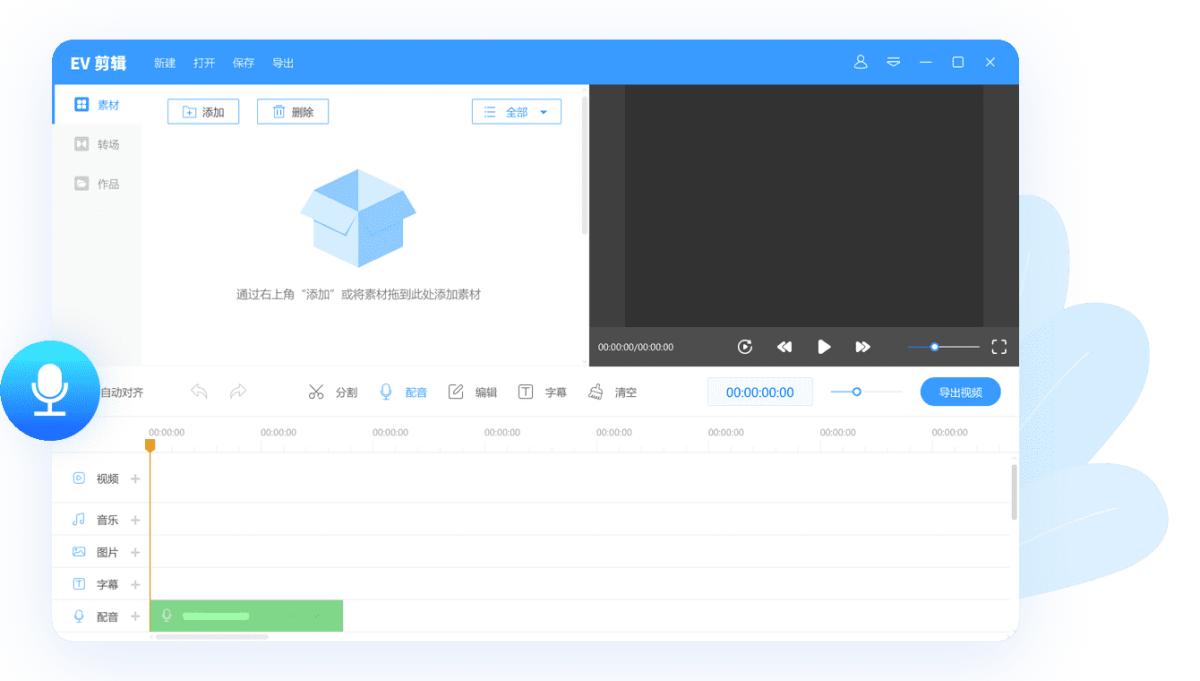Click the undo arrow
Image resolution: width=1200 pixels, height=681 pixels.
(199, 392)
